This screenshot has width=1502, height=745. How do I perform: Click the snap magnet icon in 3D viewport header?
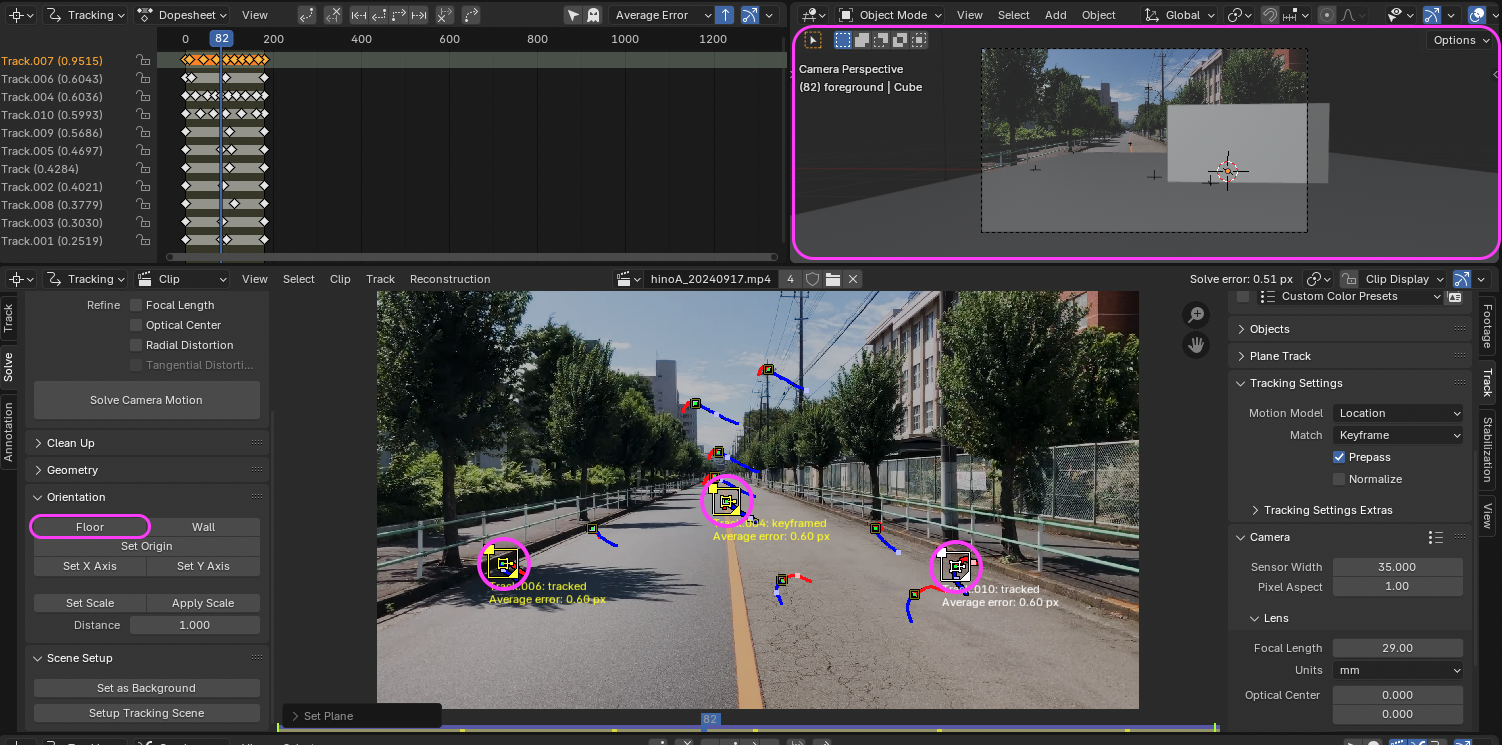(1269, 15)
